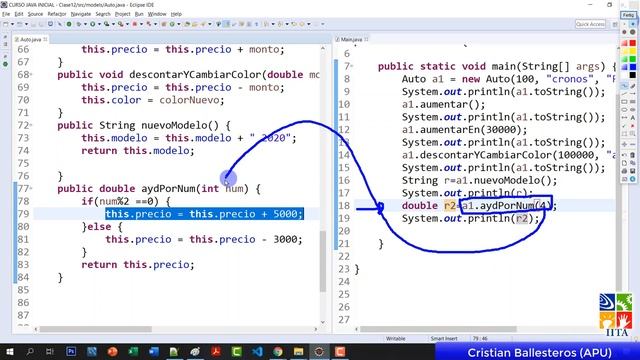The width and height of the screenshot is (640, 360).
Task: Open the dropdown arrow beside Debug icon
Action: coord(85,24)
